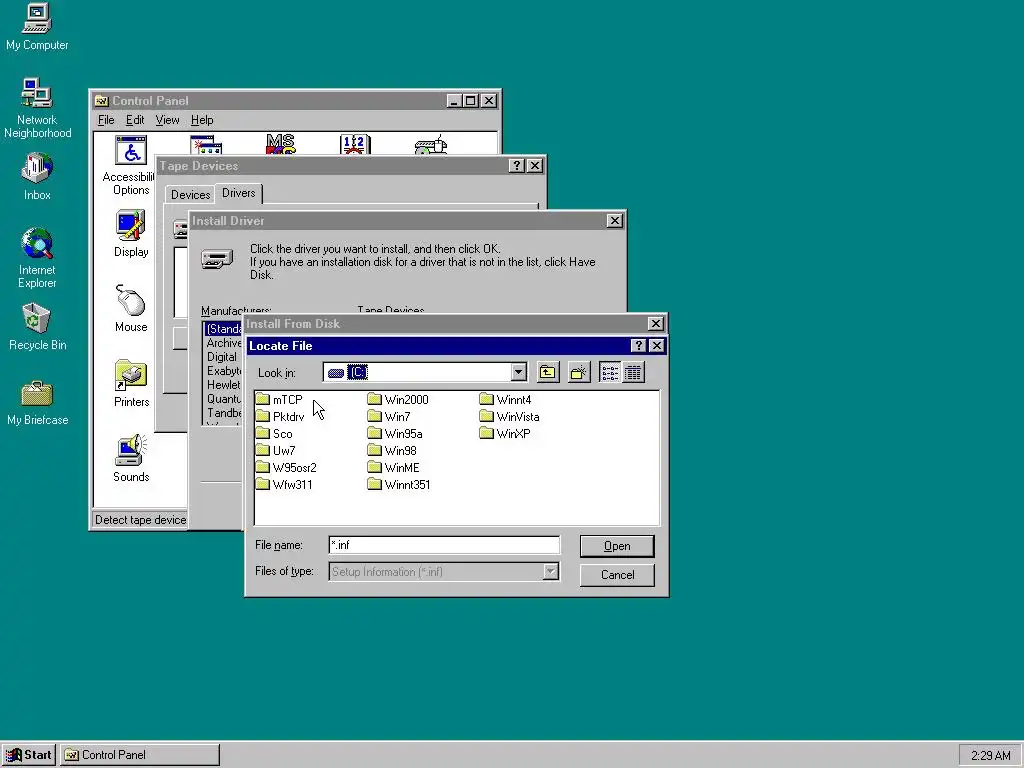Click the help question mark in Locate File

(639, 346)
